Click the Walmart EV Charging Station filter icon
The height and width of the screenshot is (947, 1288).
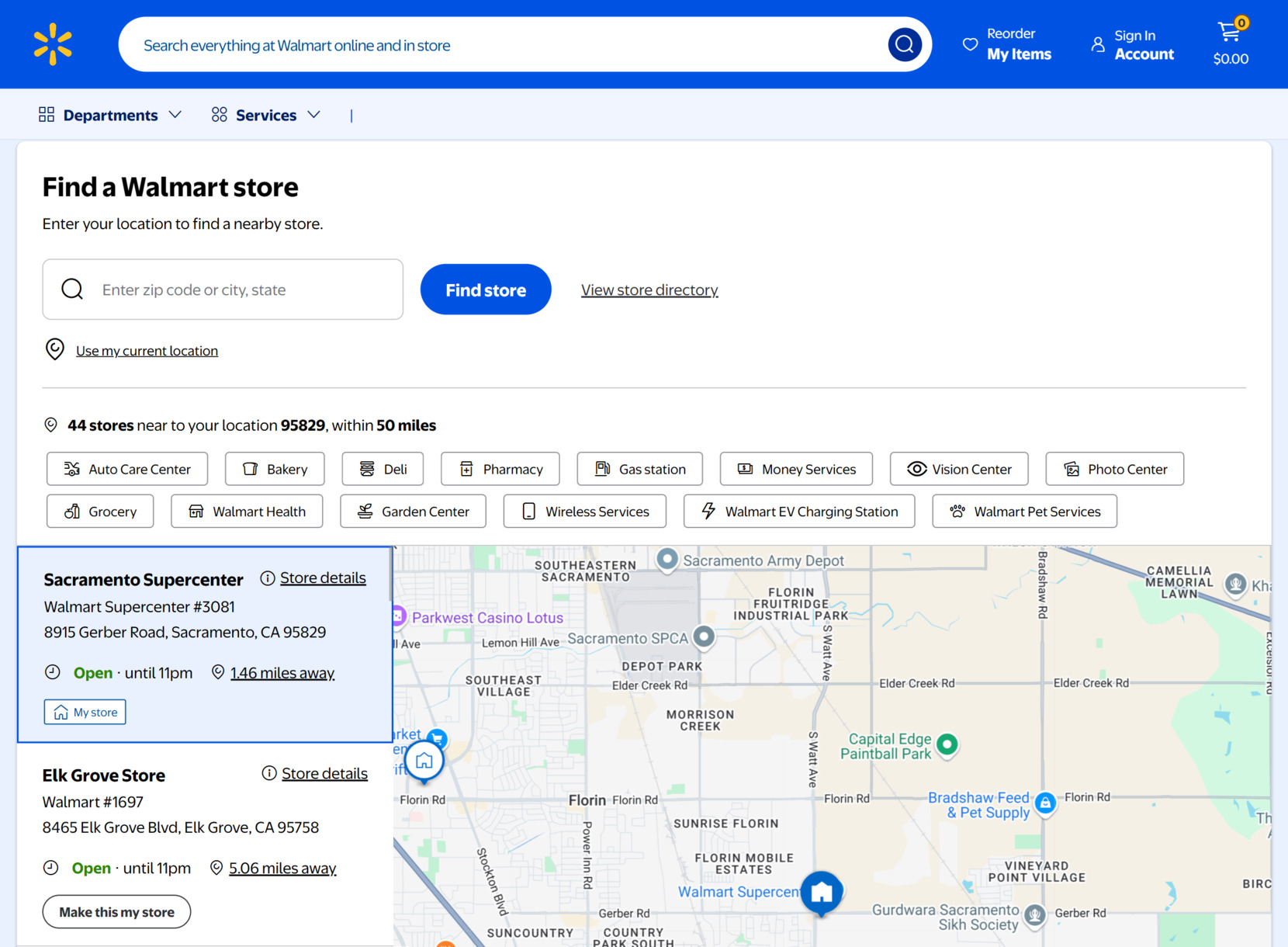click(x=708, y=511)
